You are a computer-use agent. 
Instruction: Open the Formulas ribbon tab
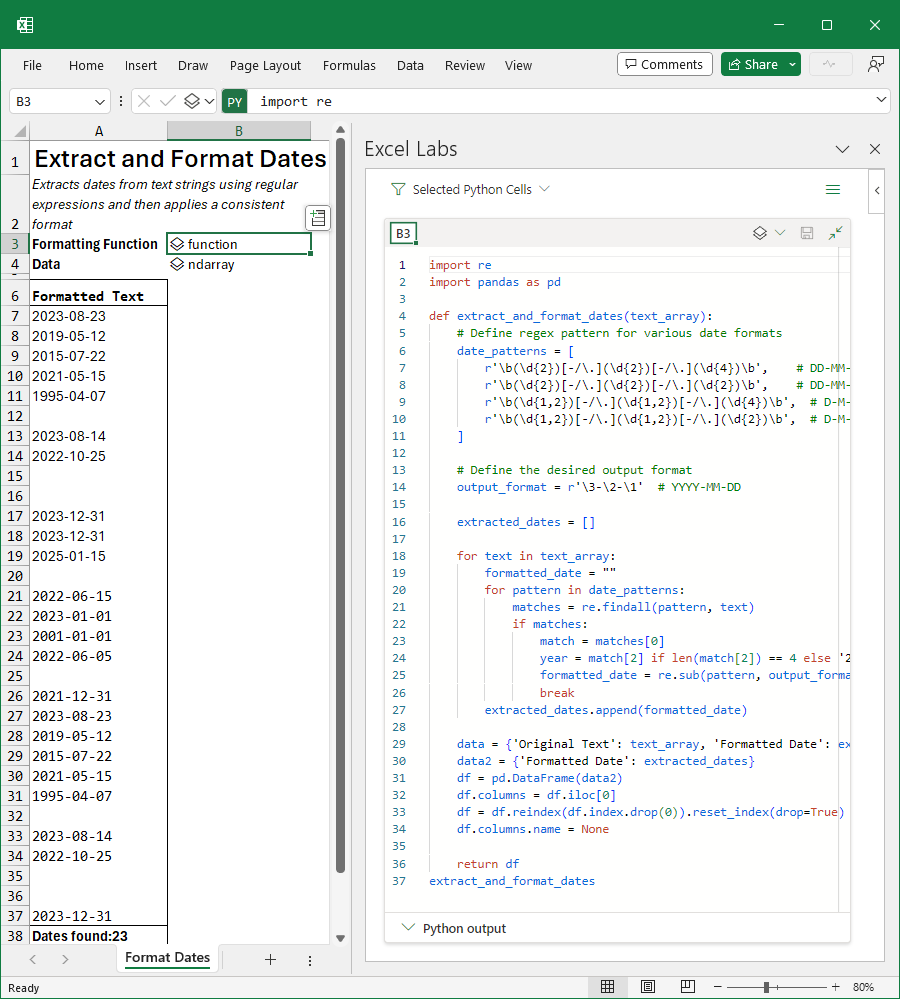(349, 65)
